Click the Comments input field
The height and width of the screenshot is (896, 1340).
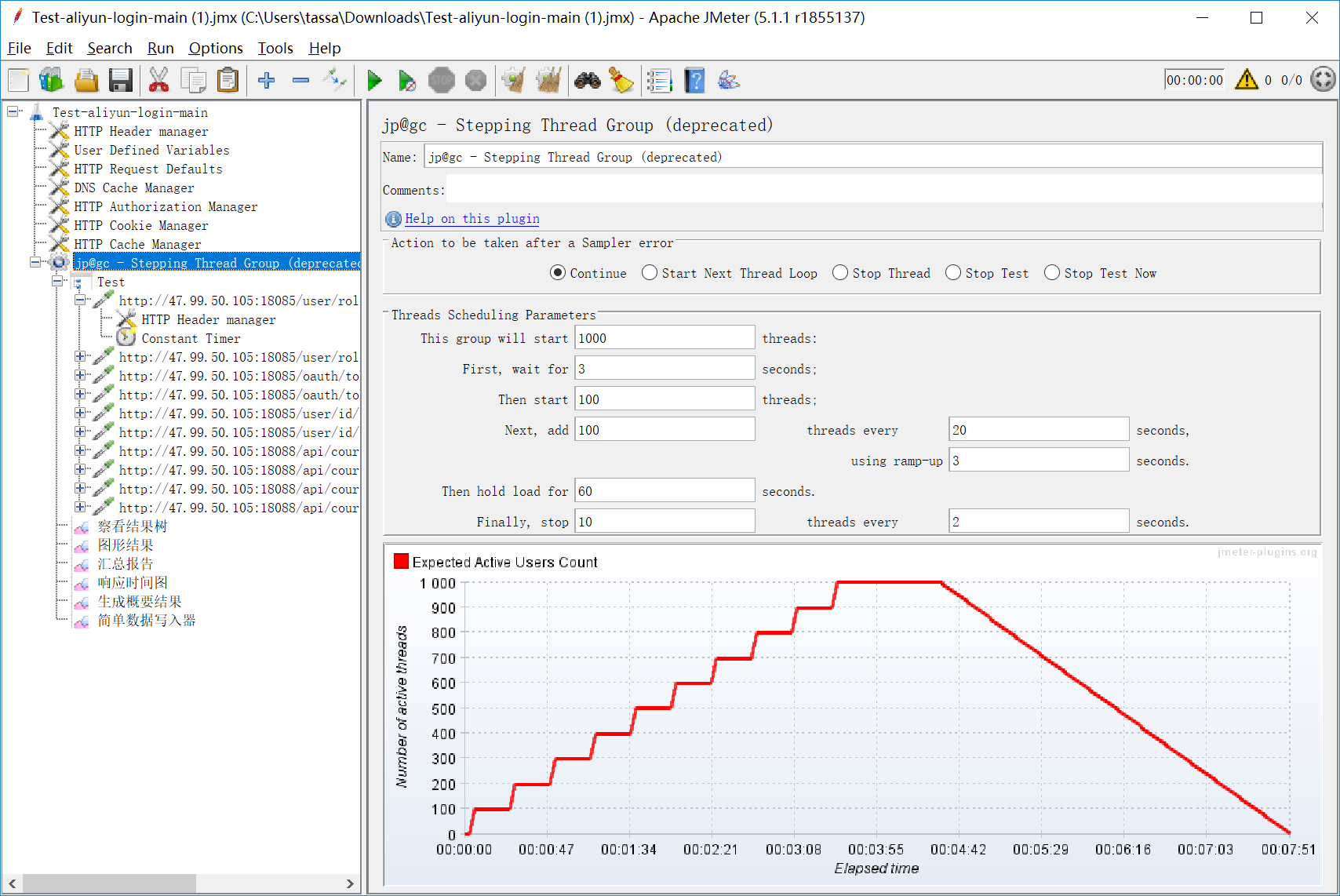pyautogui.click(x=884, y=190)
